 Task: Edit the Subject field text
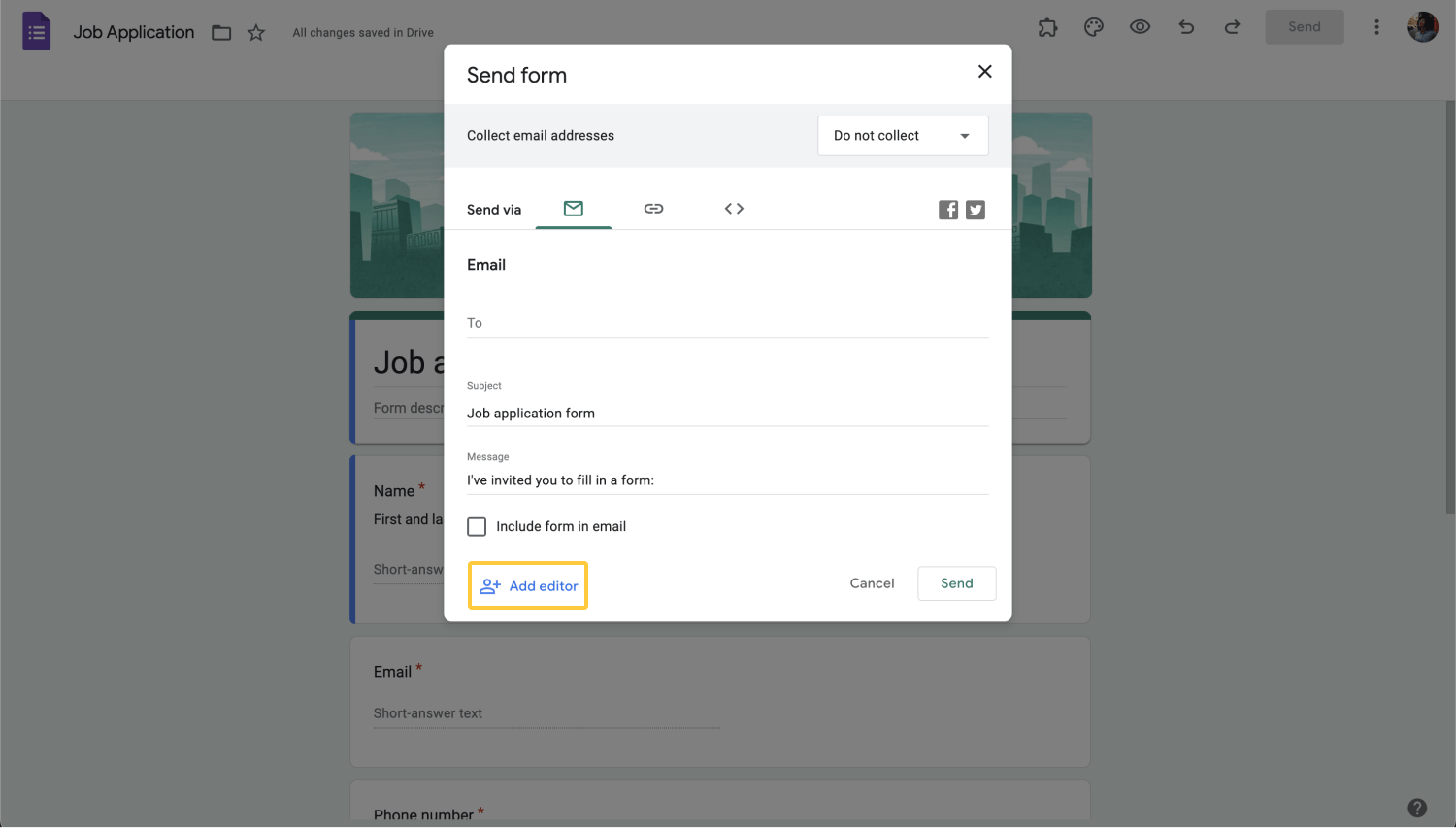(x=727, y=414)
